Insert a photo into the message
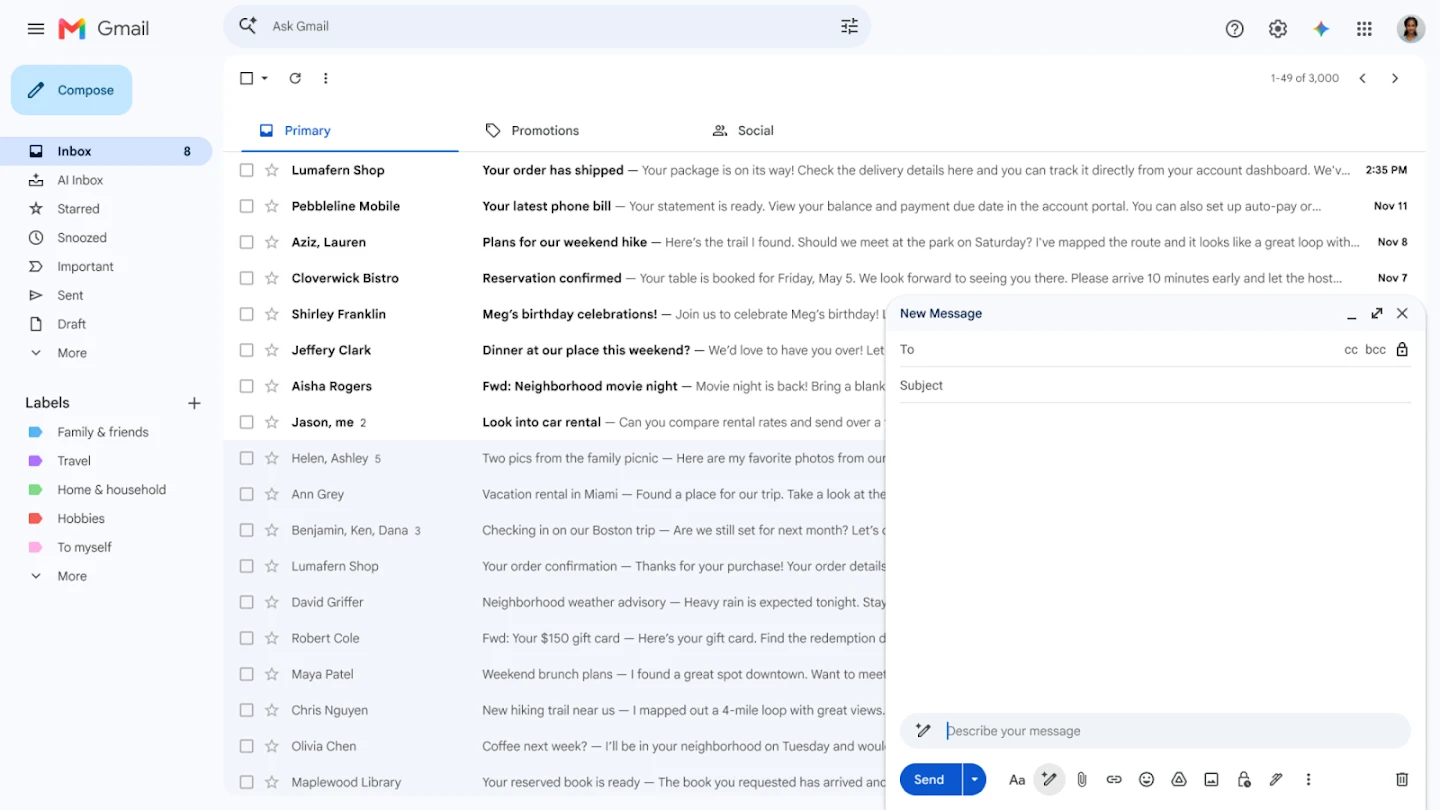The width and height of the screenshot is (1440, 810). click(1211, 780)
